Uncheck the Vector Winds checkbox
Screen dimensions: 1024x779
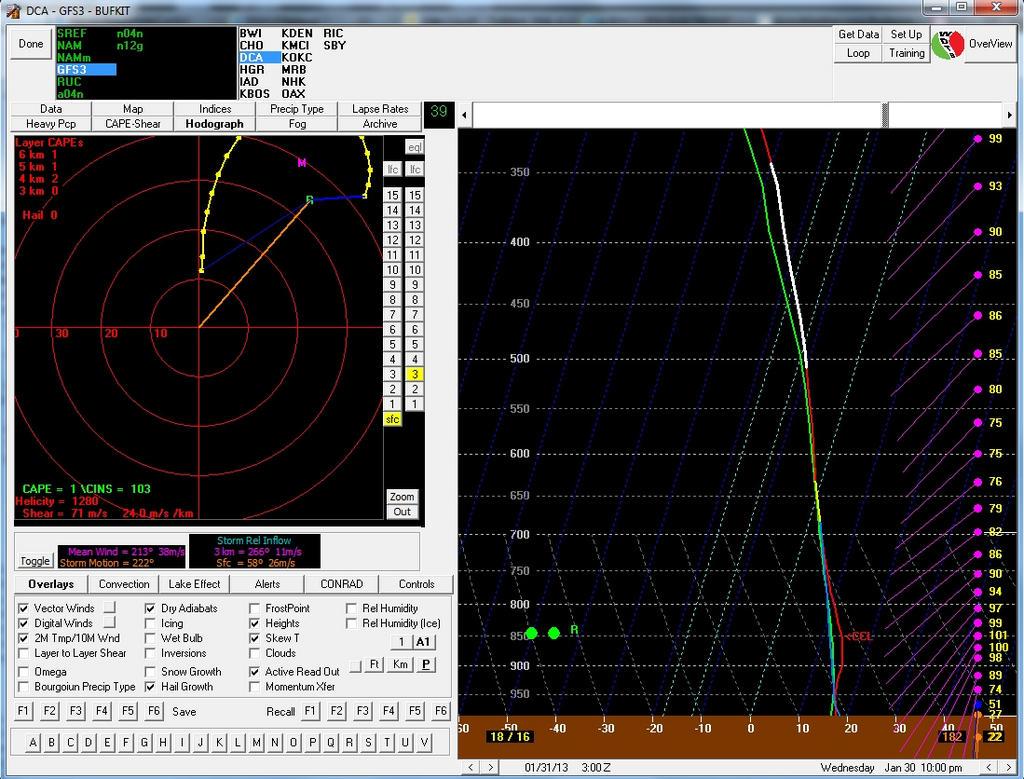[24, 608]
